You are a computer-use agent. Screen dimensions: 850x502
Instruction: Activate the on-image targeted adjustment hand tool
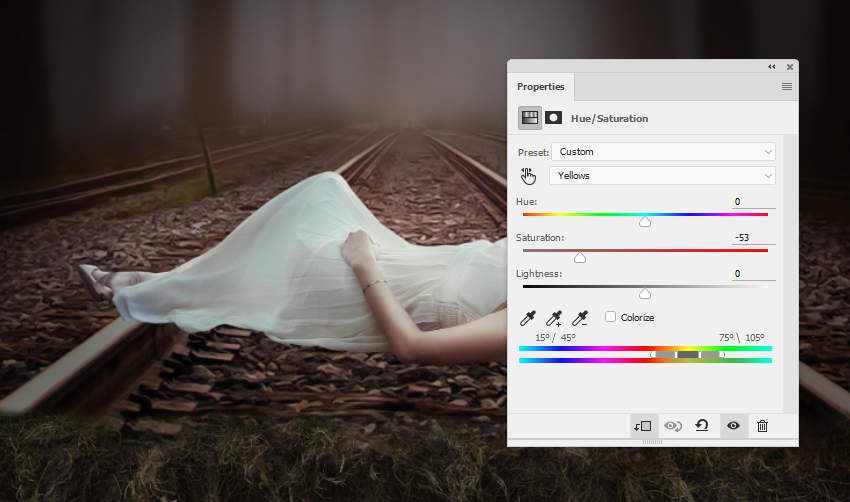point(529,176)
